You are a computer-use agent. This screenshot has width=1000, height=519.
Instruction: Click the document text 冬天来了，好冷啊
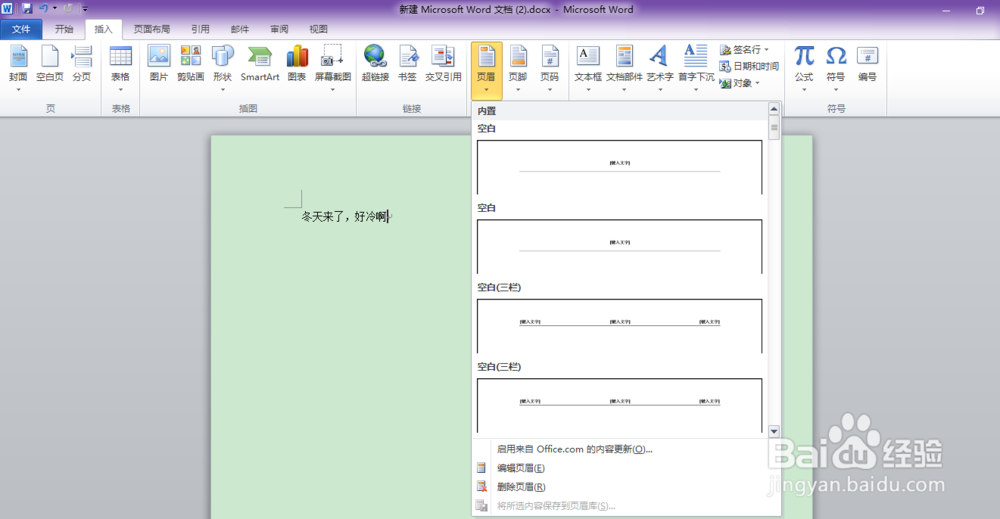(345, 217)
